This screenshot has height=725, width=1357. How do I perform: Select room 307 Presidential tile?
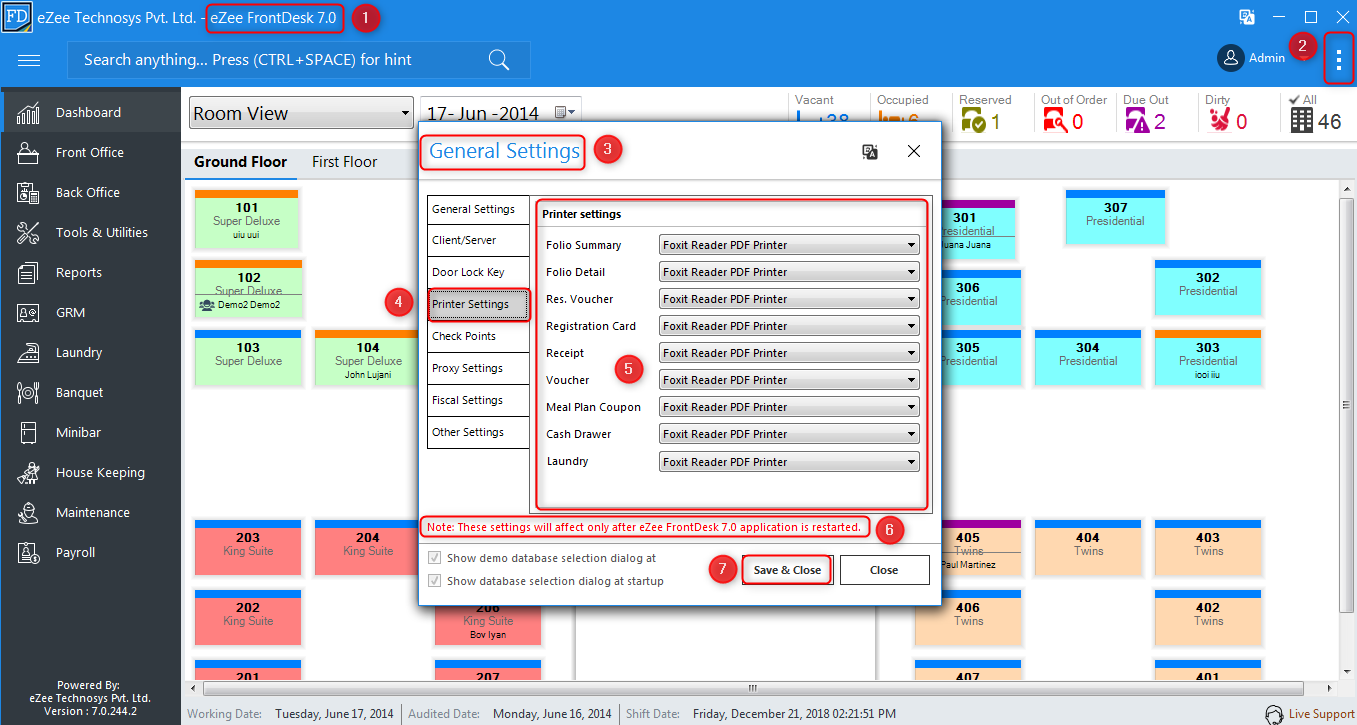click(x=1115, y=216)
